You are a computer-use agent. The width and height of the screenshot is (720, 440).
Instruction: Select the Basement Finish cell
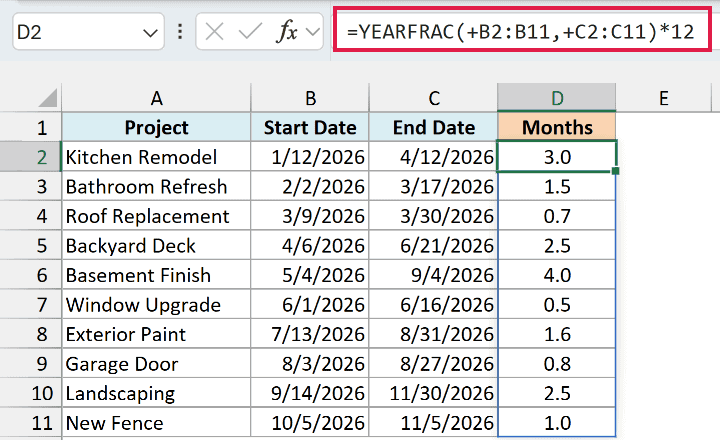(x=157, y=275)
